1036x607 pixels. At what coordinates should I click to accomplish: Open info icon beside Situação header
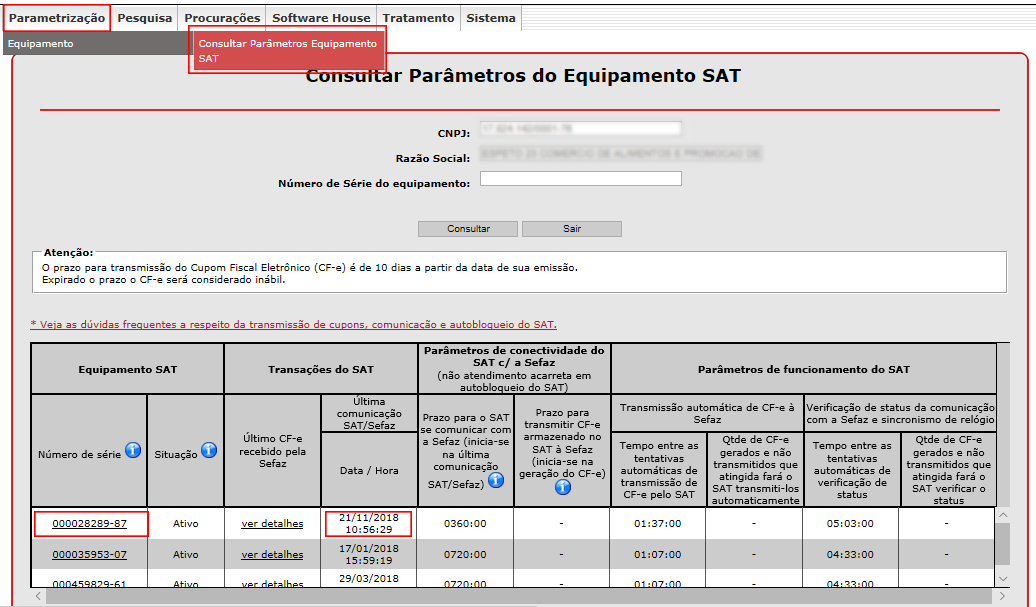[209, 450]
